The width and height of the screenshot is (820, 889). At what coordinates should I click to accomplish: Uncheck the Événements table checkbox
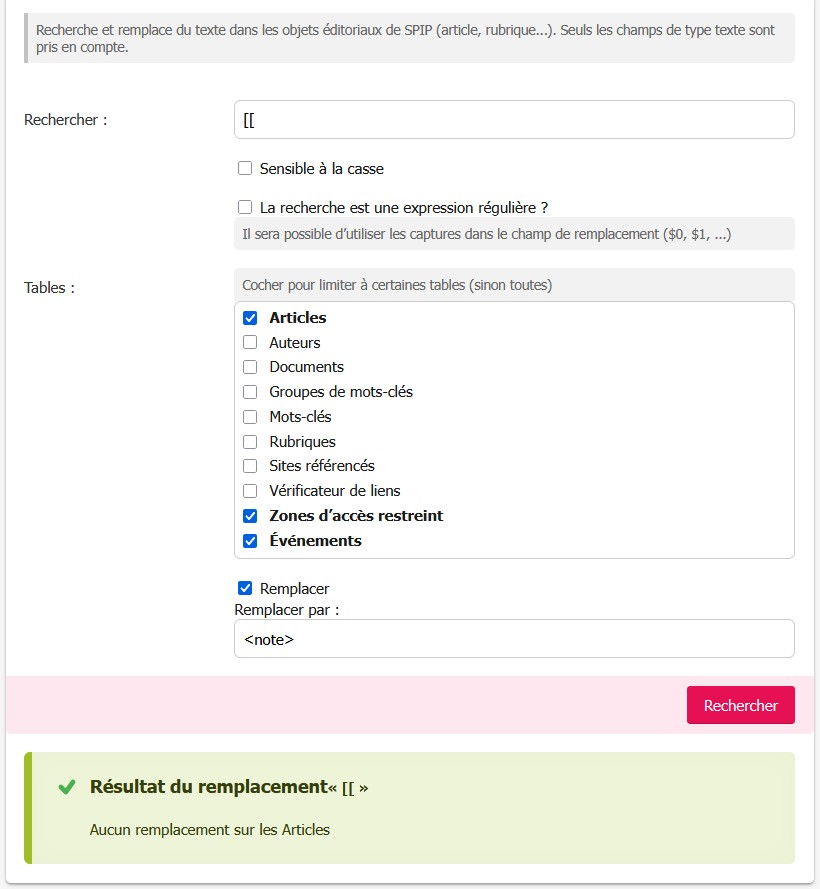coord(251,541)
